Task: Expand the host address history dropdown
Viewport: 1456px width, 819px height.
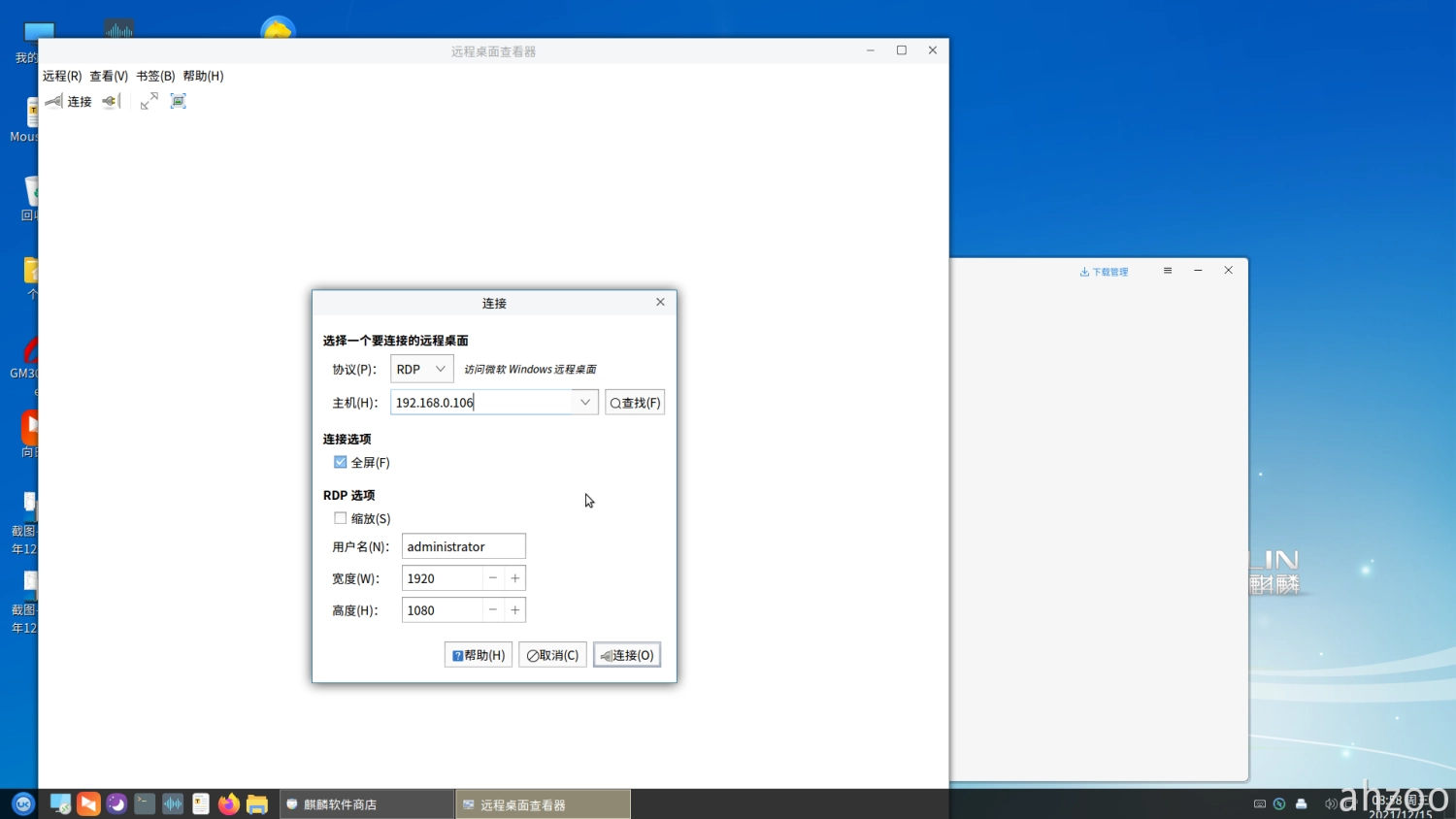Action: pos(585,402)
